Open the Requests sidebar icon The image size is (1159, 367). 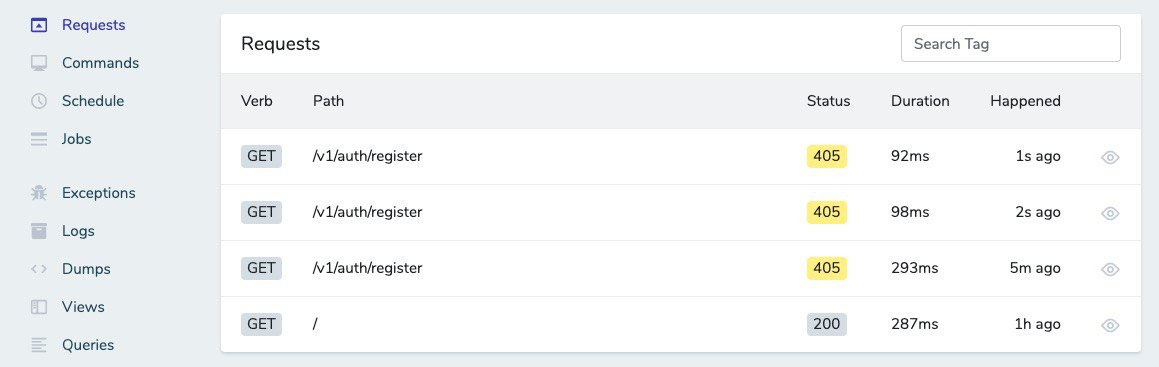click(39, 25)
